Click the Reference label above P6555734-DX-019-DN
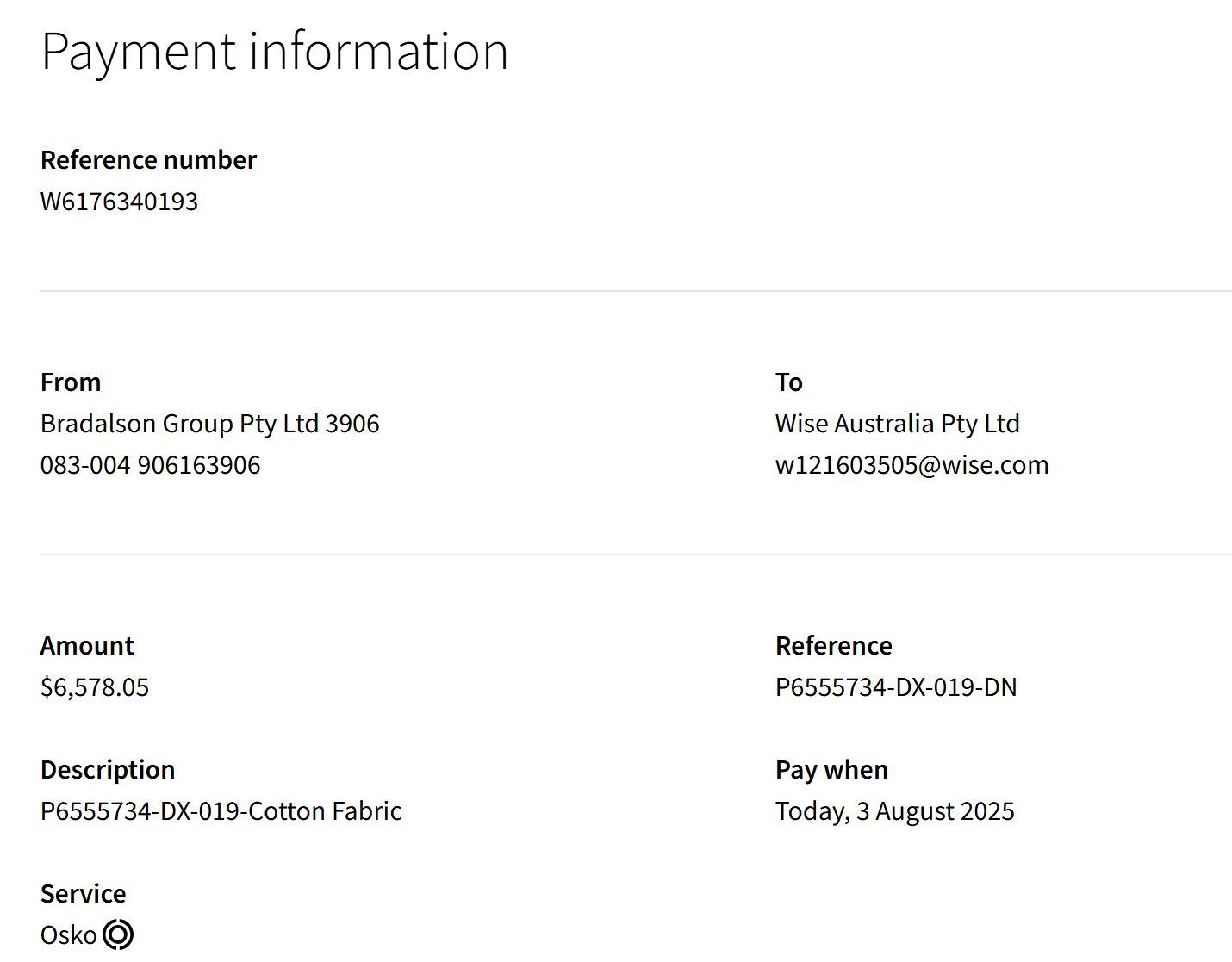Screen dimensions: 1232x962 tap(834, 646)
